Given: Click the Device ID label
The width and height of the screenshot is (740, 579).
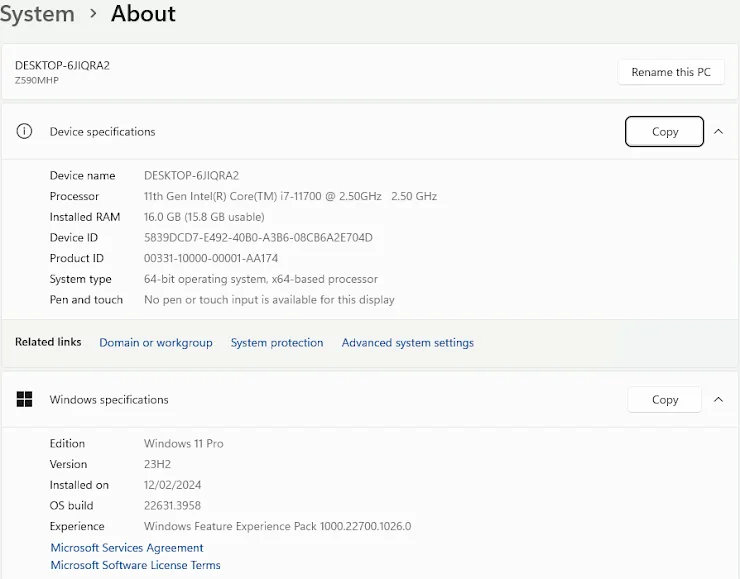Looking at the screenshot, I should [74, 238].
